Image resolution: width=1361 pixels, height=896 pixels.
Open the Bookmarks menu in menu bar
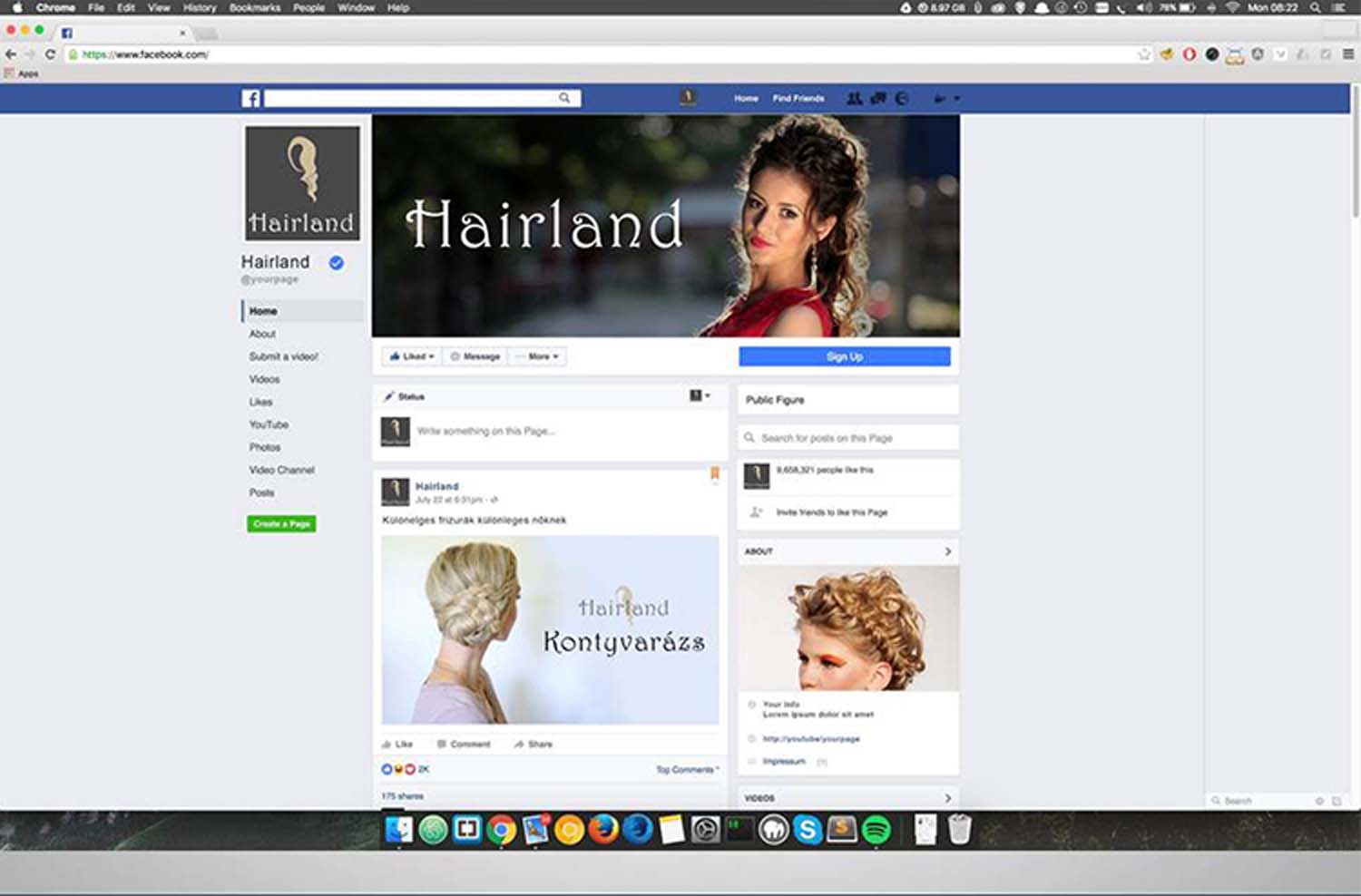tap(254, 7)
